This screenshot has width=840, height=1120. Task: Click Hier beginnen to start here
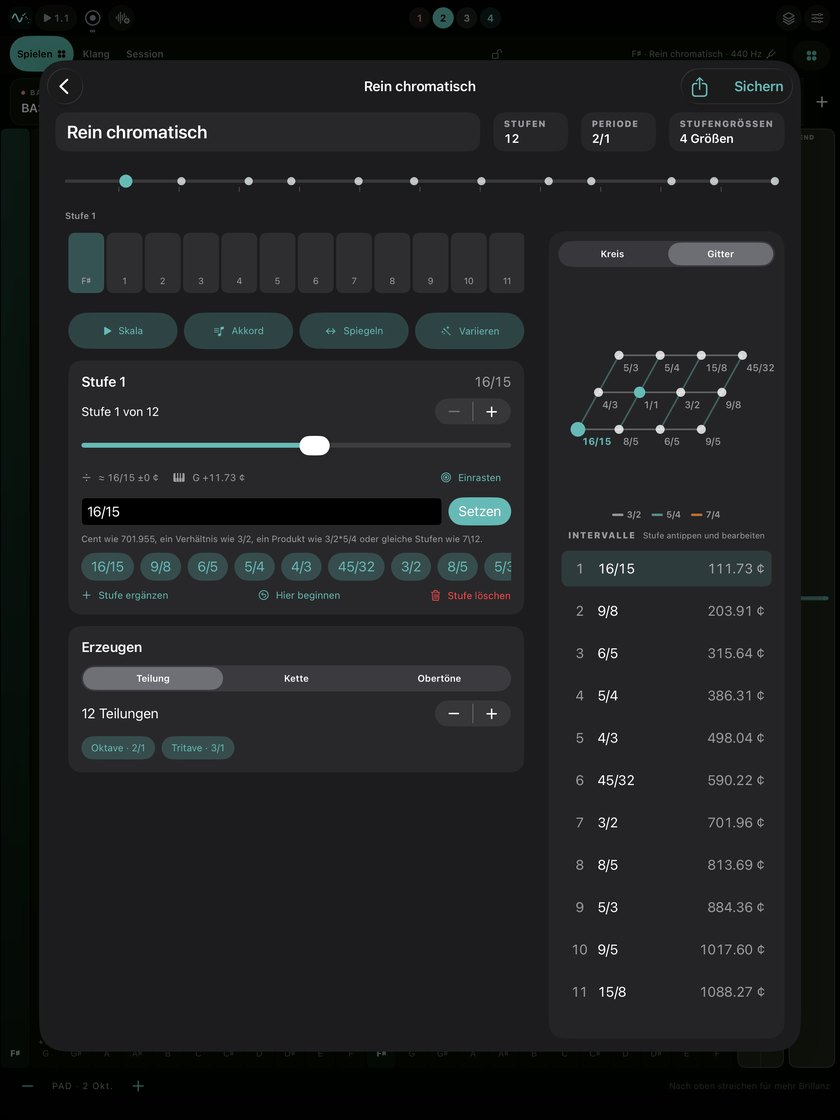299,595
